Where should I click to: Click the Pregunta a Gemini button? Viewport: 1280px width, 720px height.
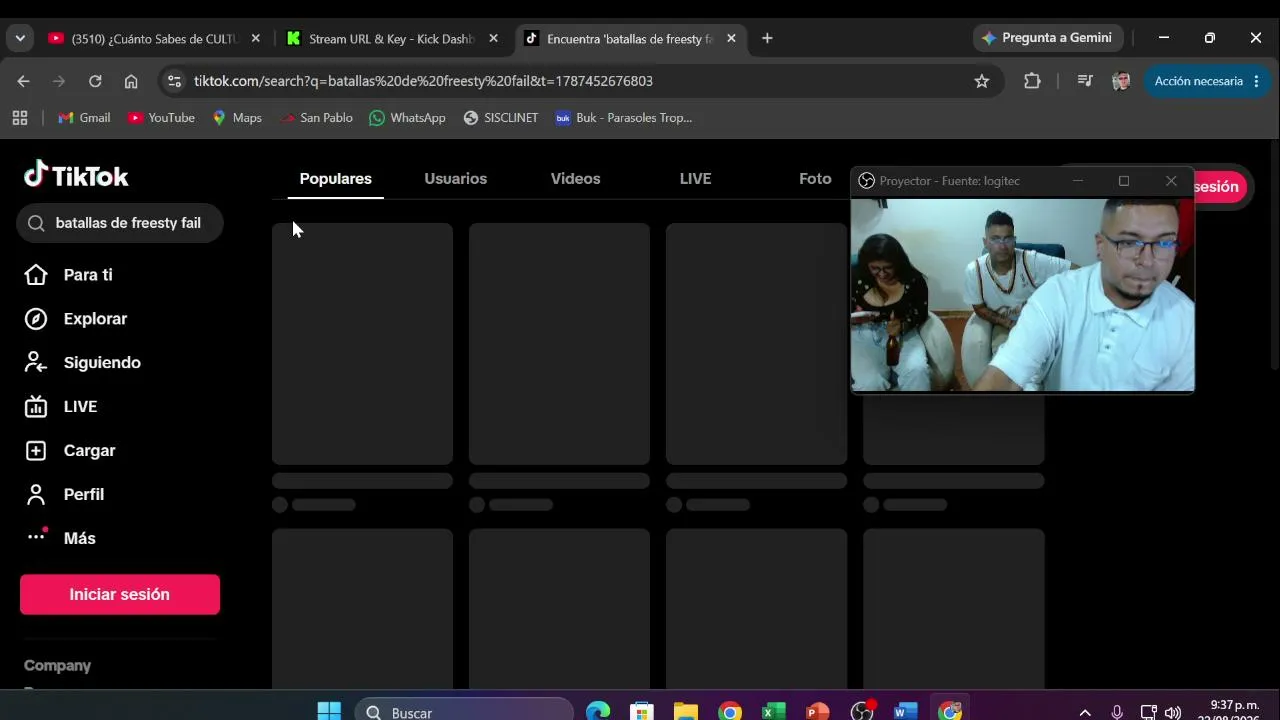click(x=1048, y=38)
